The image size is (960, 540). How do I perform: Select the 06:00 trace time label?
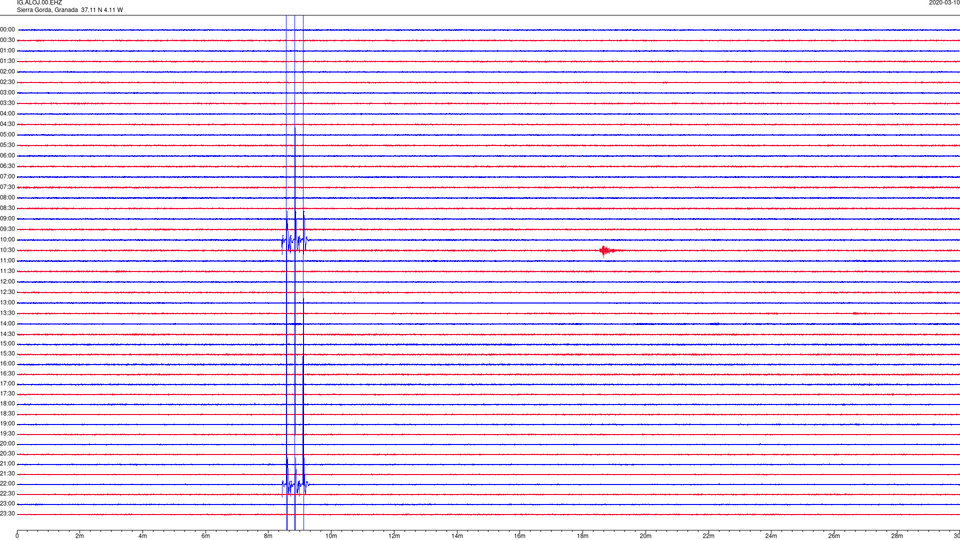[x=7, y=156]
